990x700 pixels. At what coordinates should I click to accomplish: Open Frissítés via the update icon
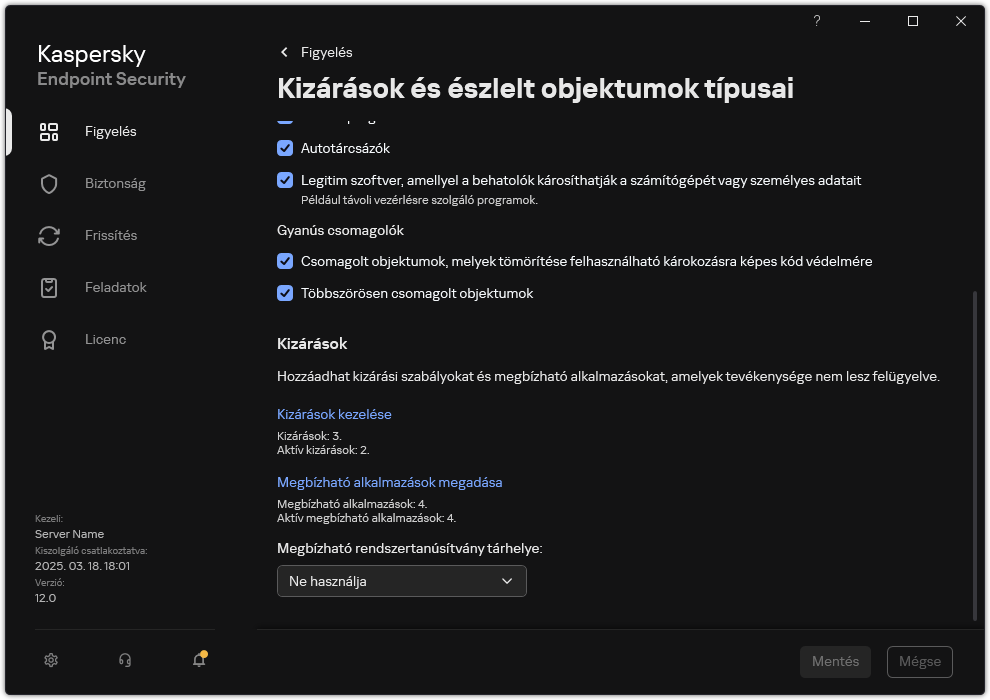point(49,235)
